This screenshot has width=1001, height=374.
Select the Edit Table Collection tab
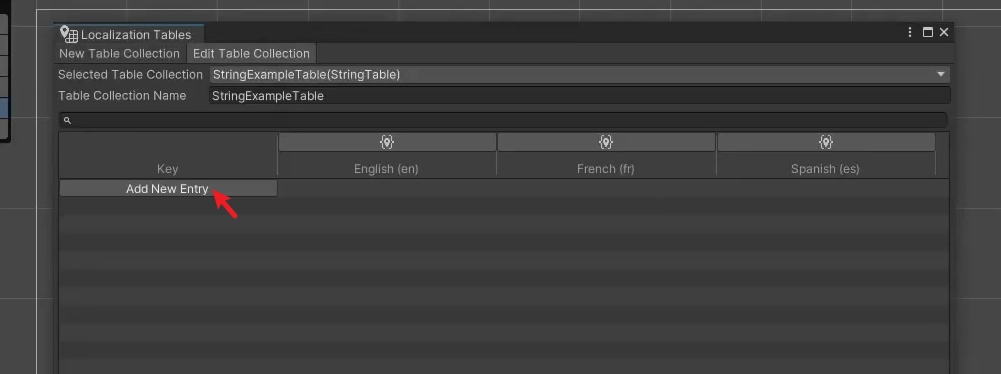coord(252,54)
